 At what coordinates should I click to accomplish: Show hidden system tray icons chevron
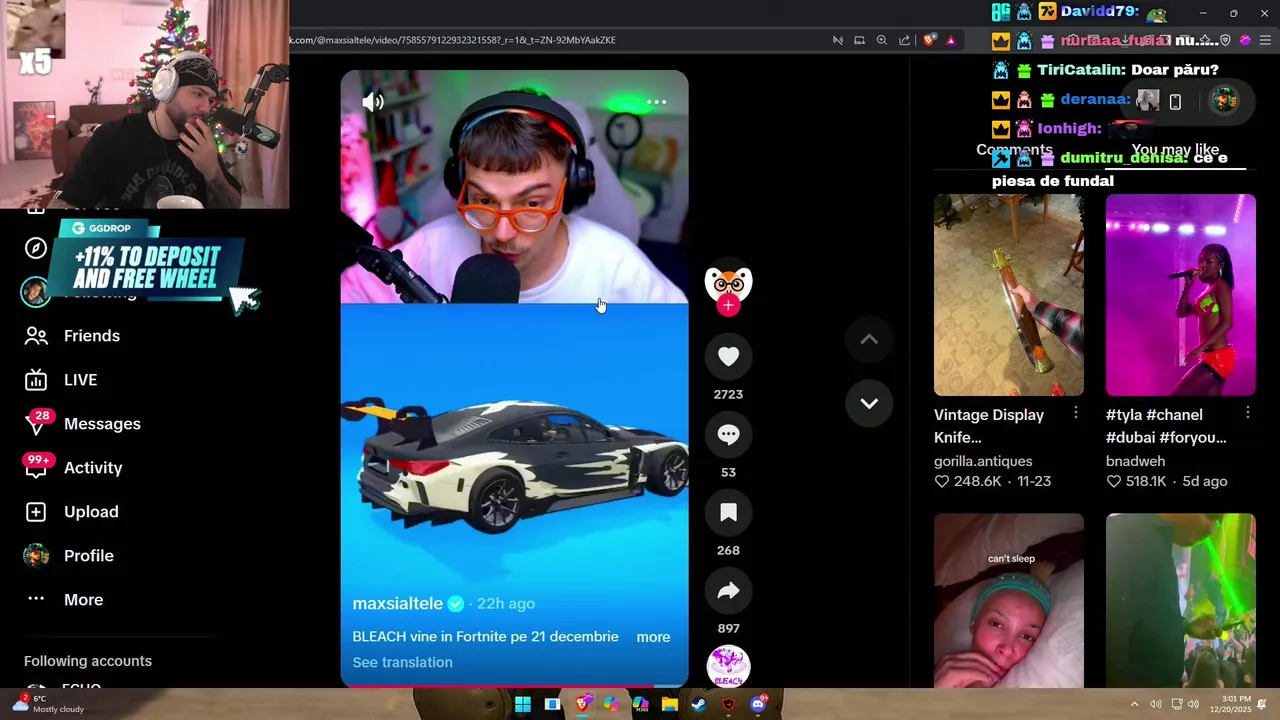(x=1134, y=704)
